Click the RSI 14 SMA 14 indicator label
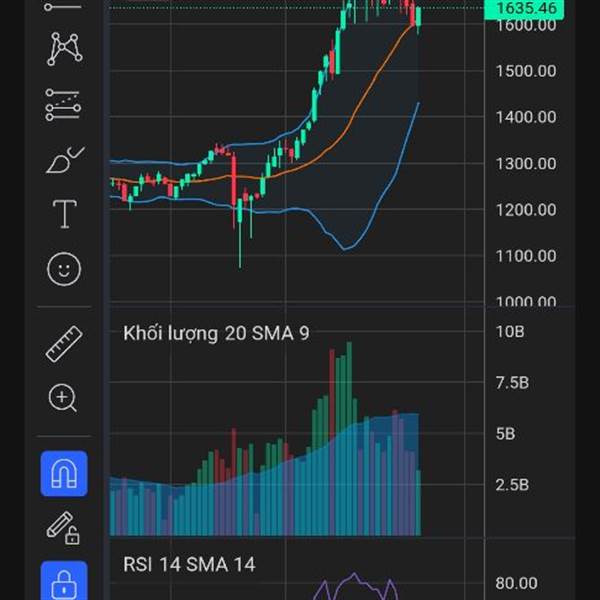600x600 pixels. pyautogui.click(x=189, y=564)
